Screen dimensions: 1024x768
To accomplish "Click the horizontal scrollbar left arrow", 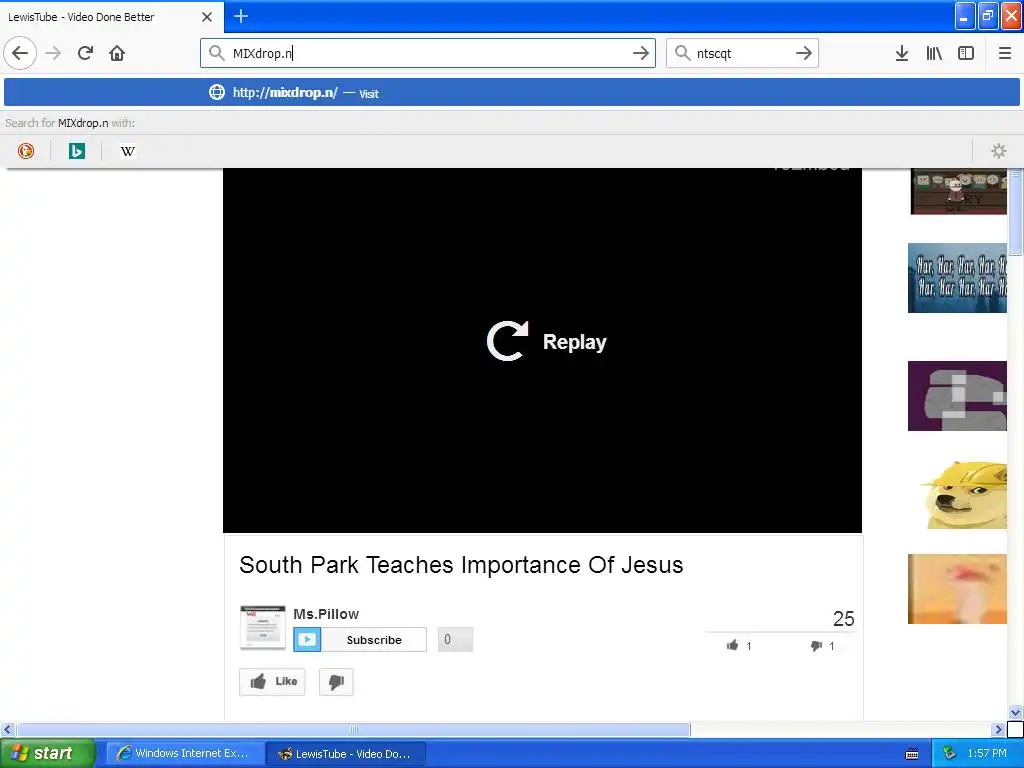I will click(x=7, y=729).
